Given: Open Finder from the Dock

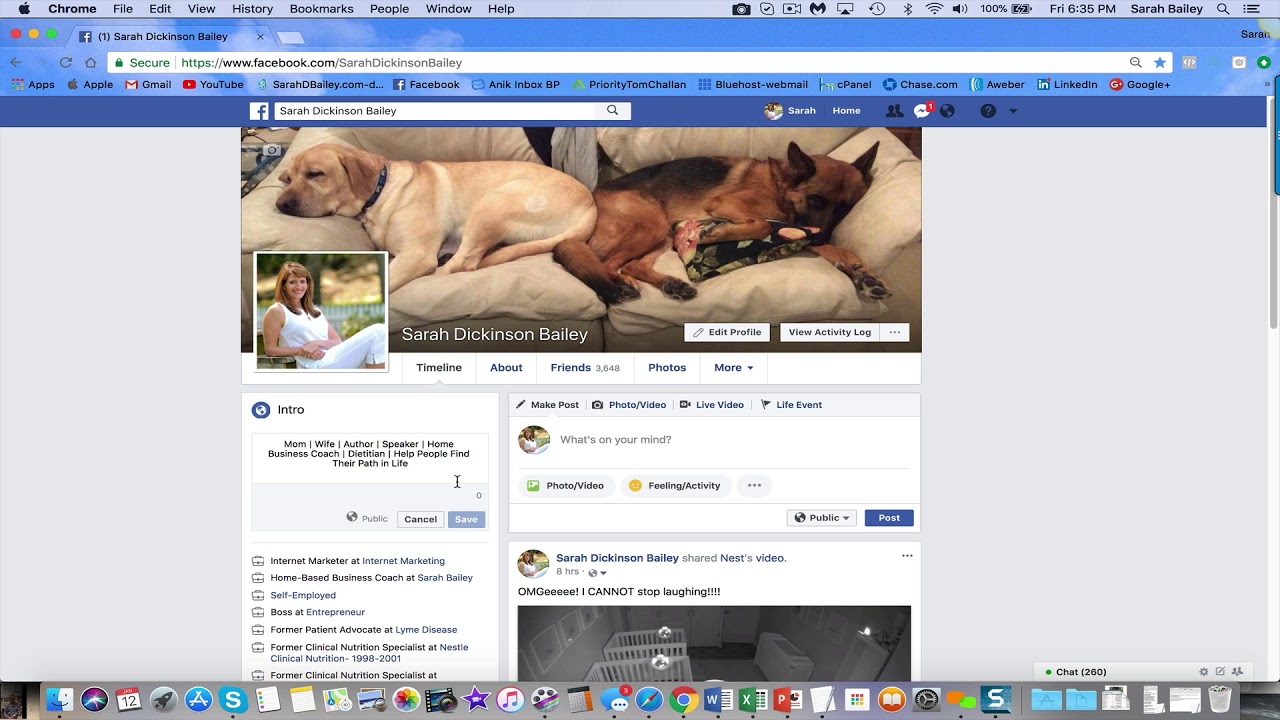Looking at the screenshot, I should click(x=60, y=700).
